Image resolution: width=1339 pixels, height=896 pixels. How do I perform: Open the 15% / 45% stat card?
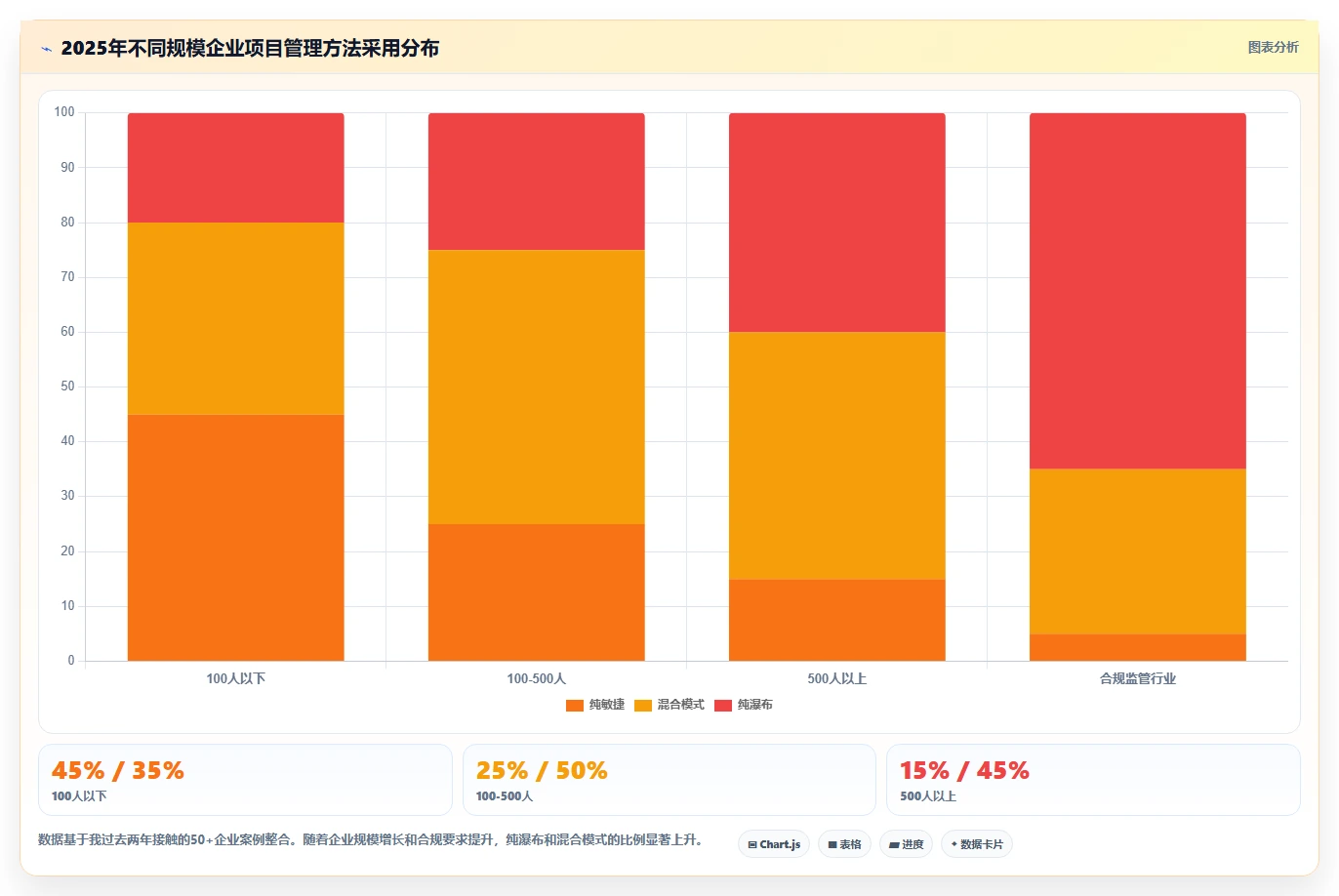click(x=1093, y=780)
